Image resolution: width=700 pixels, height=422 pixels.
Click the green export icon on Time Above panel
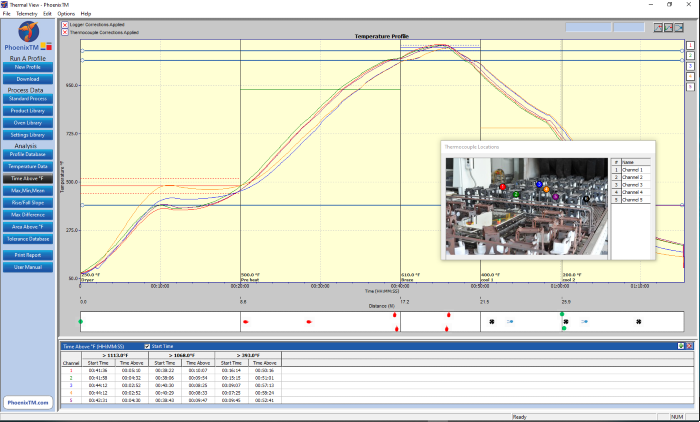click(681, 346)
